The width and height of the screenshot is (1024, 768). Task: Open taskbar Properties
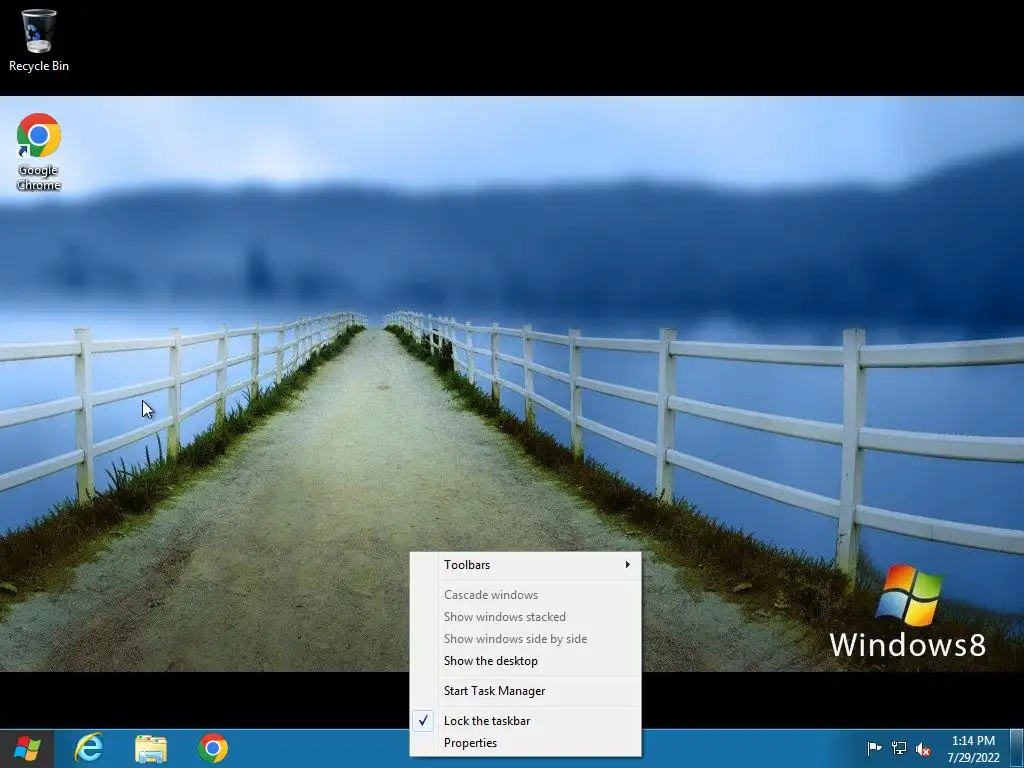526,743
